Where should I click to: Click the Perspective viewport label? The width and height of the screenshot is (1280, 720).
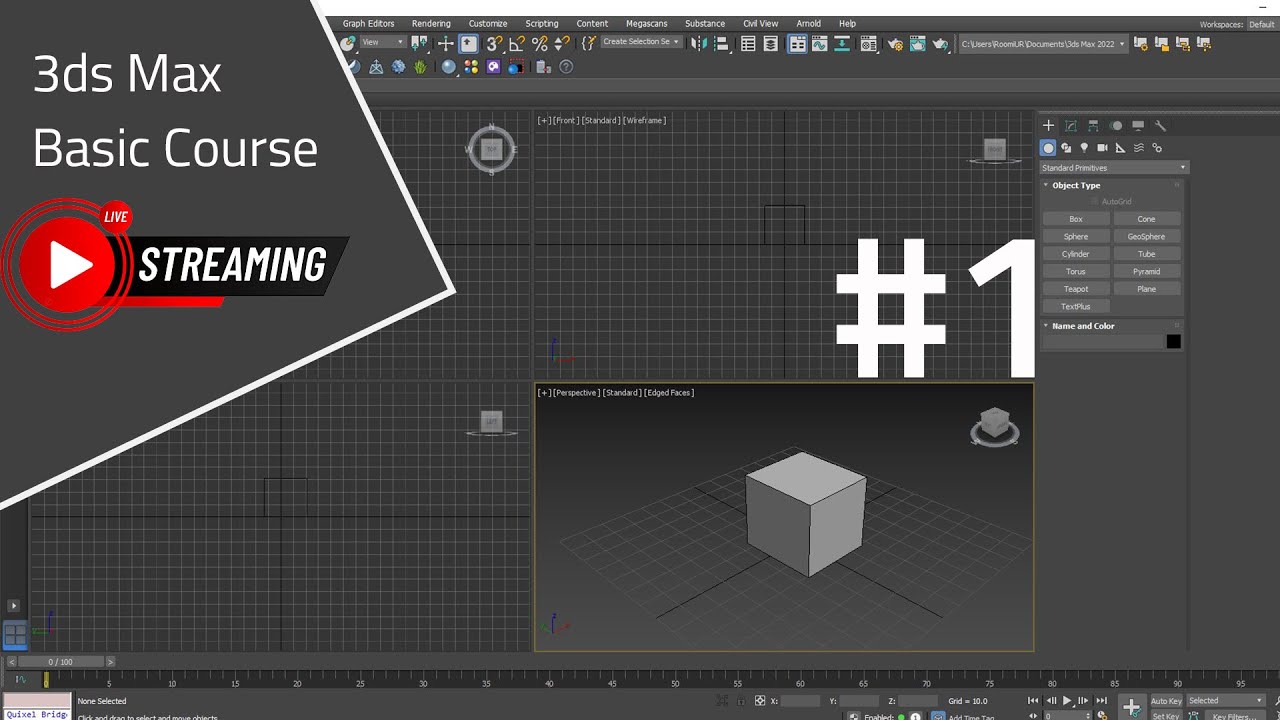577,393
